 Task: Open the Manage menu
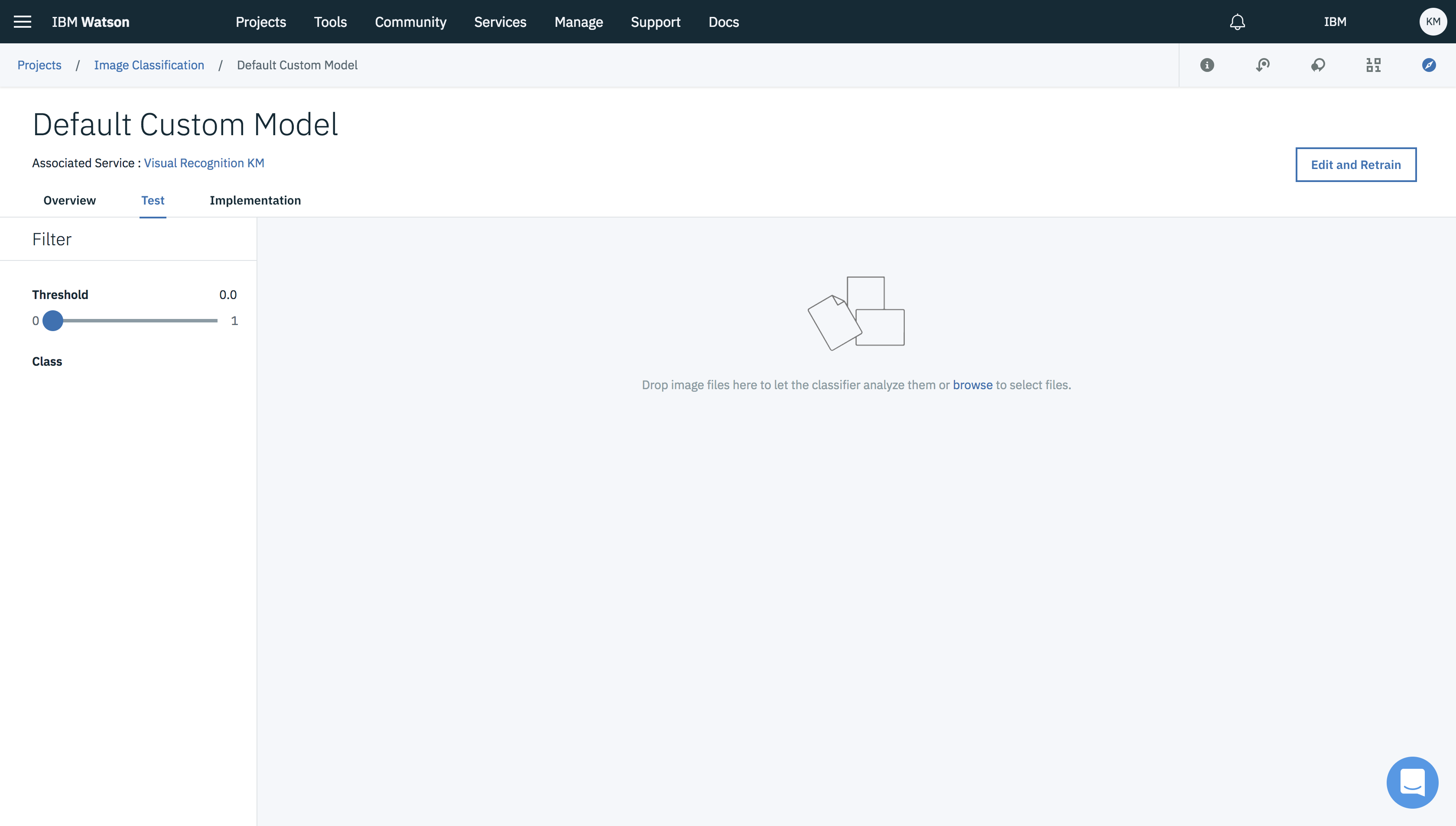click(578, 22)
